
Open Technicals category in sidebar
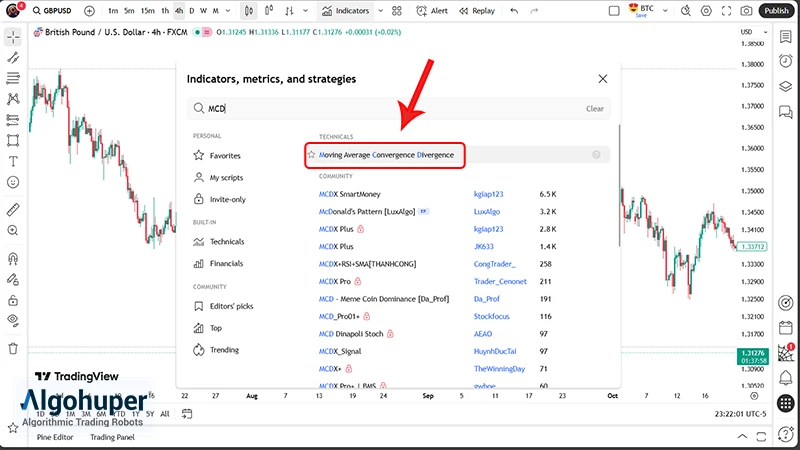tap(226, 242)
